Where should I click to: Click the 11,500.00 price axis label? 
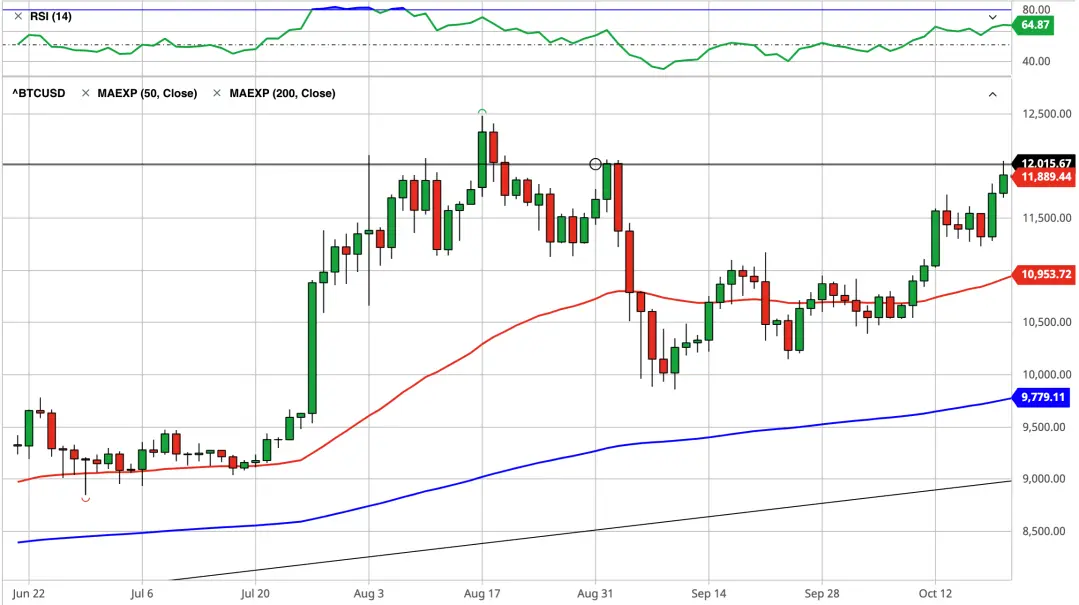coord(1047,217)
